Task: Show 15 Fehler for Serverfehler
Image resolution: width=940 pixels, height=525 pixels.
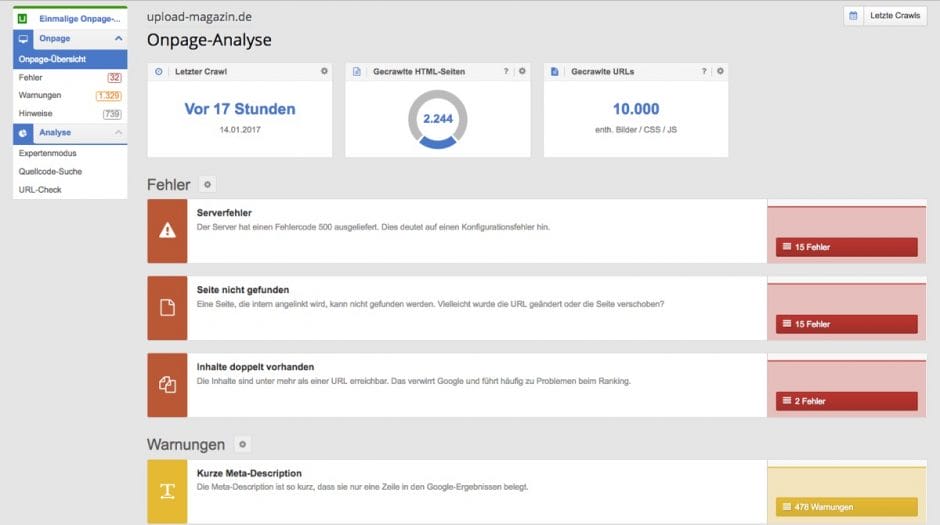Action: [x=846, y=247]
